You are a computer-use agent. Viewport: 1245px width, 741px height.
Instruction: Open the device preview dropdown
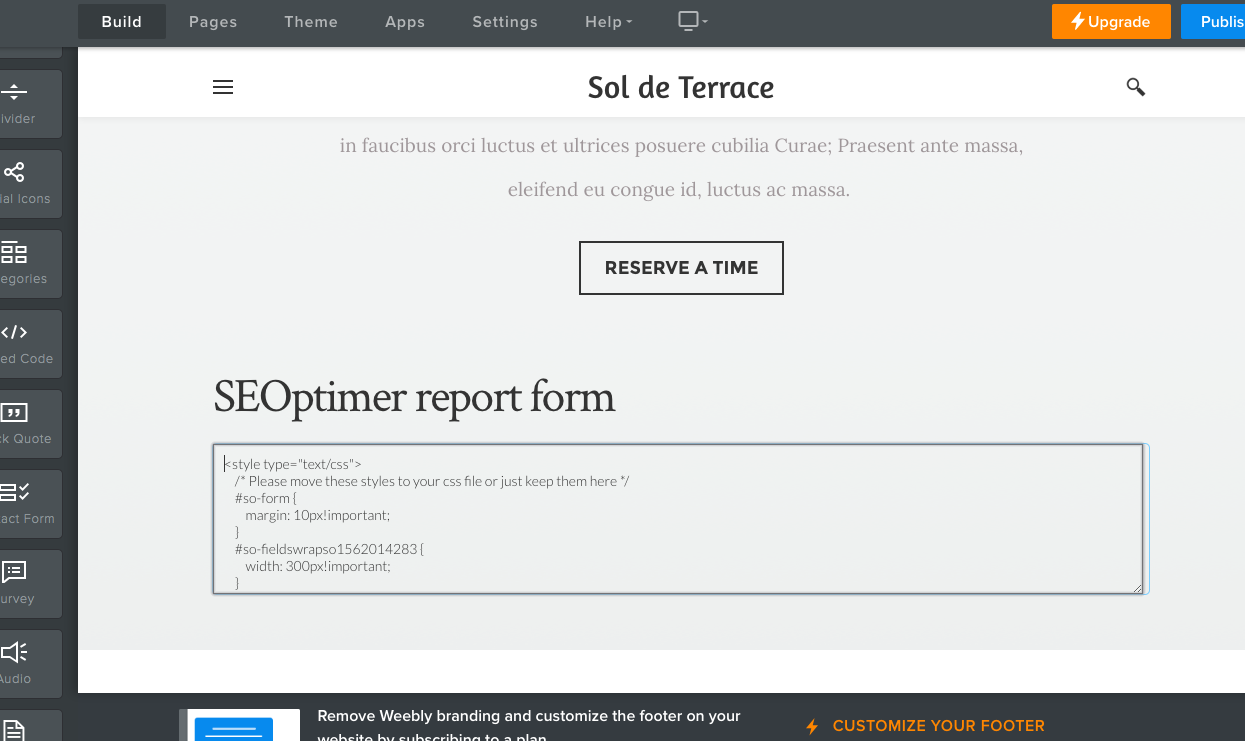click(x=692, y=21)
